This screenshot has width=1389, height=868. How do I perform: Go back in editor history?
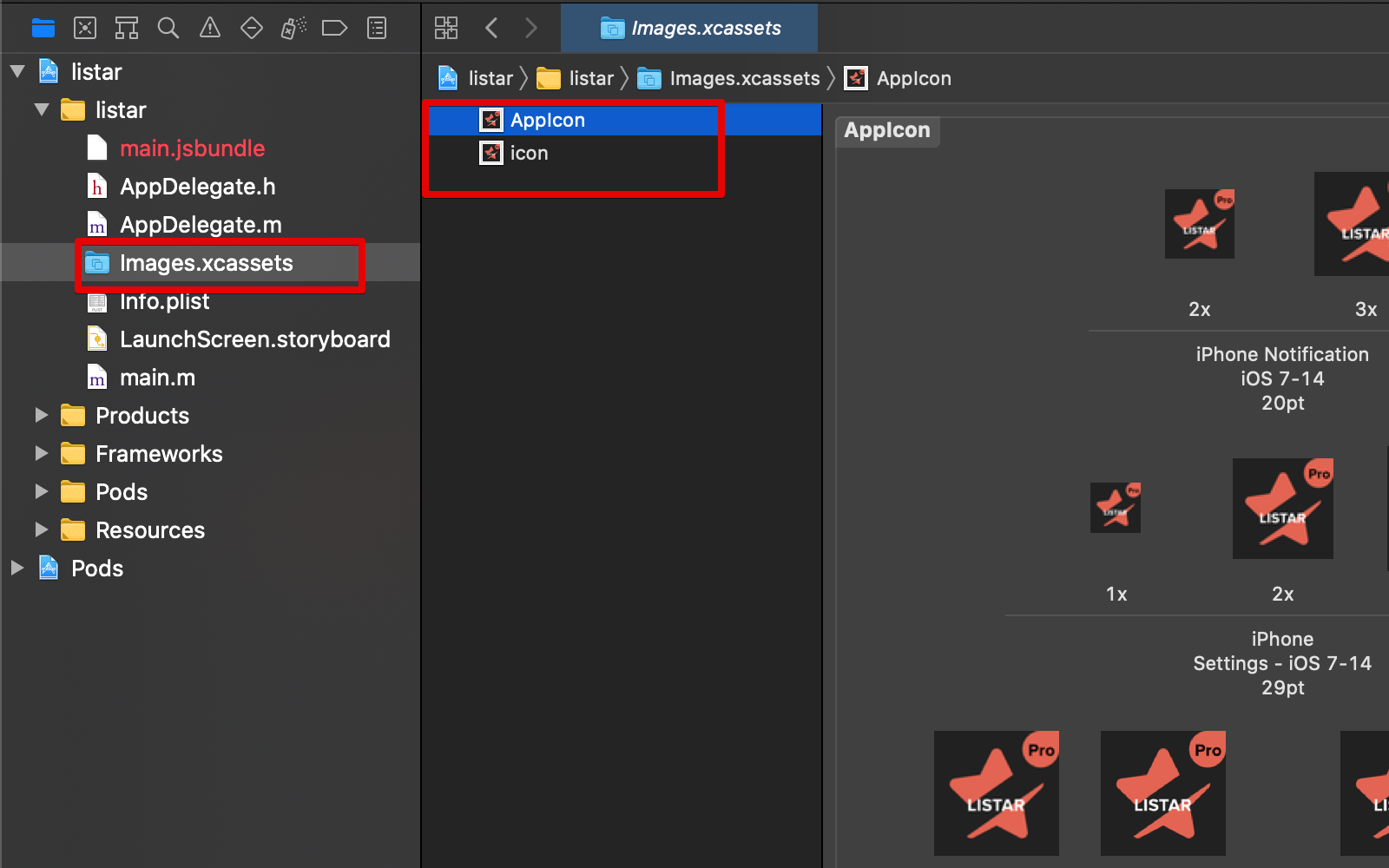[x=491, y=28]
